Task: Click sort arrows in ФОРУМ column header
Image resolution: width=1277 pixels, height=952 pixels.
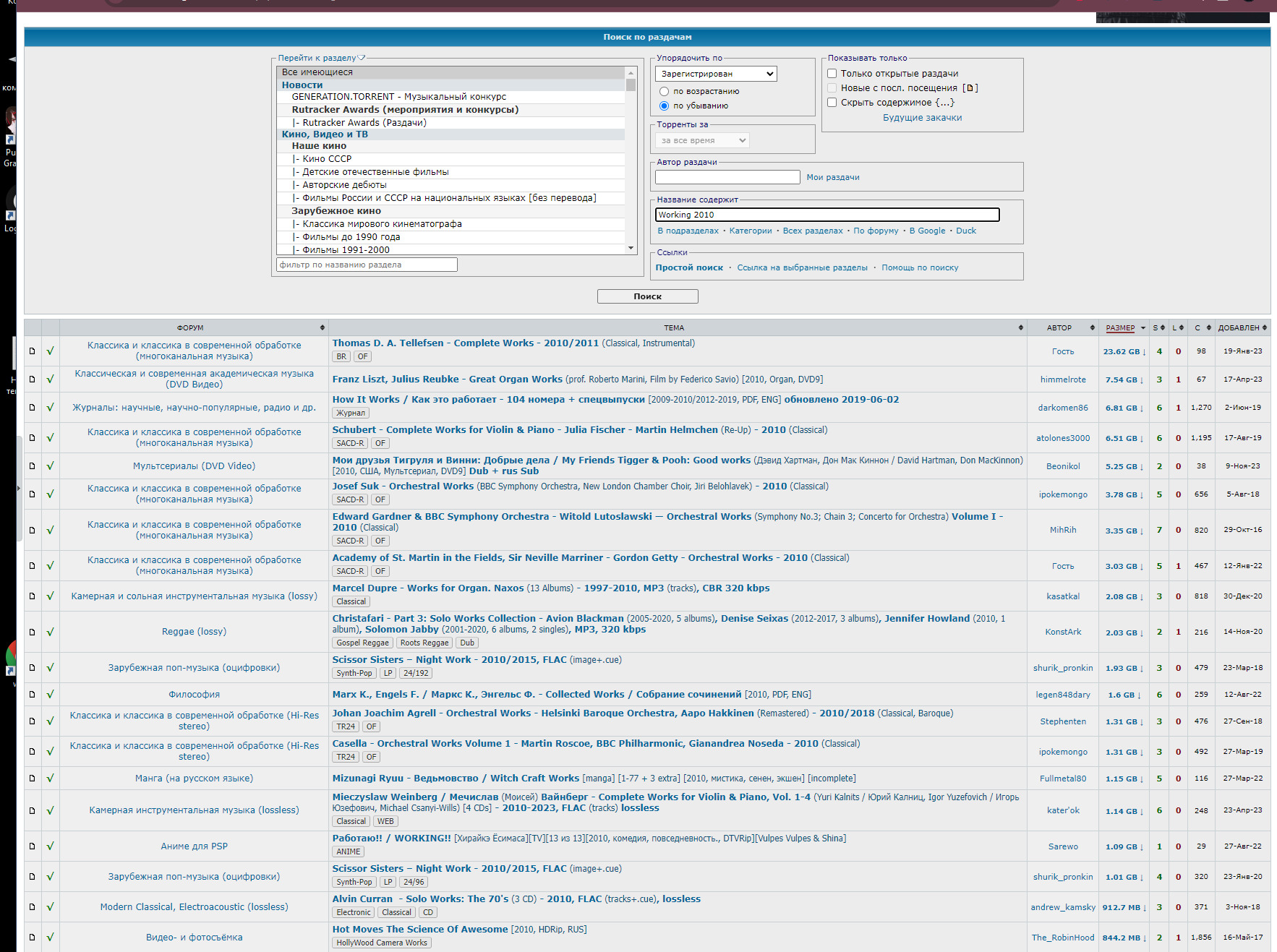Action: click(323, 328)
